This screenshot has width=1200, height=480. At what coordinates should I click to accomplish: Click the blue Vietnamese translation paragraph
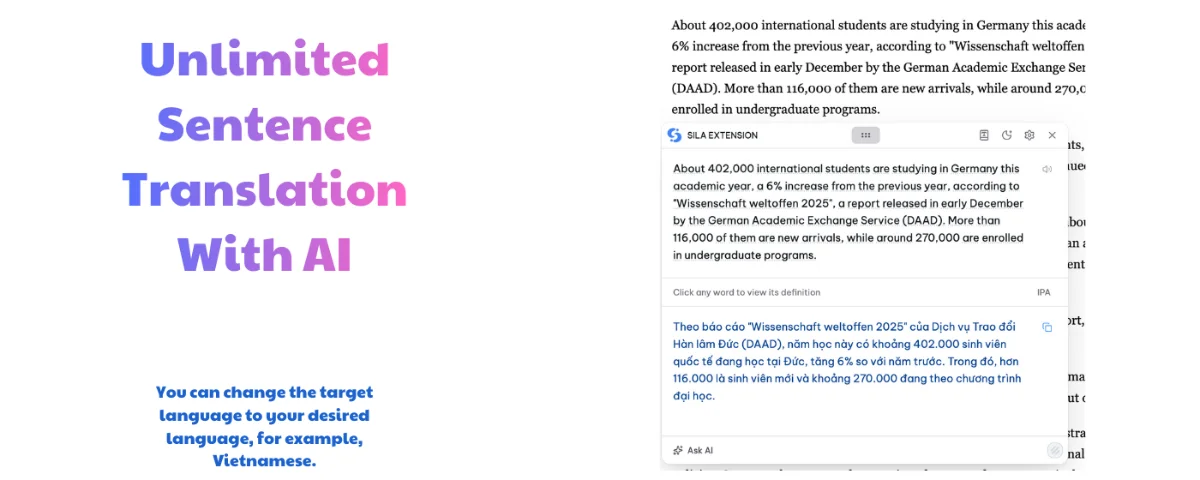(x=847, y=361)
